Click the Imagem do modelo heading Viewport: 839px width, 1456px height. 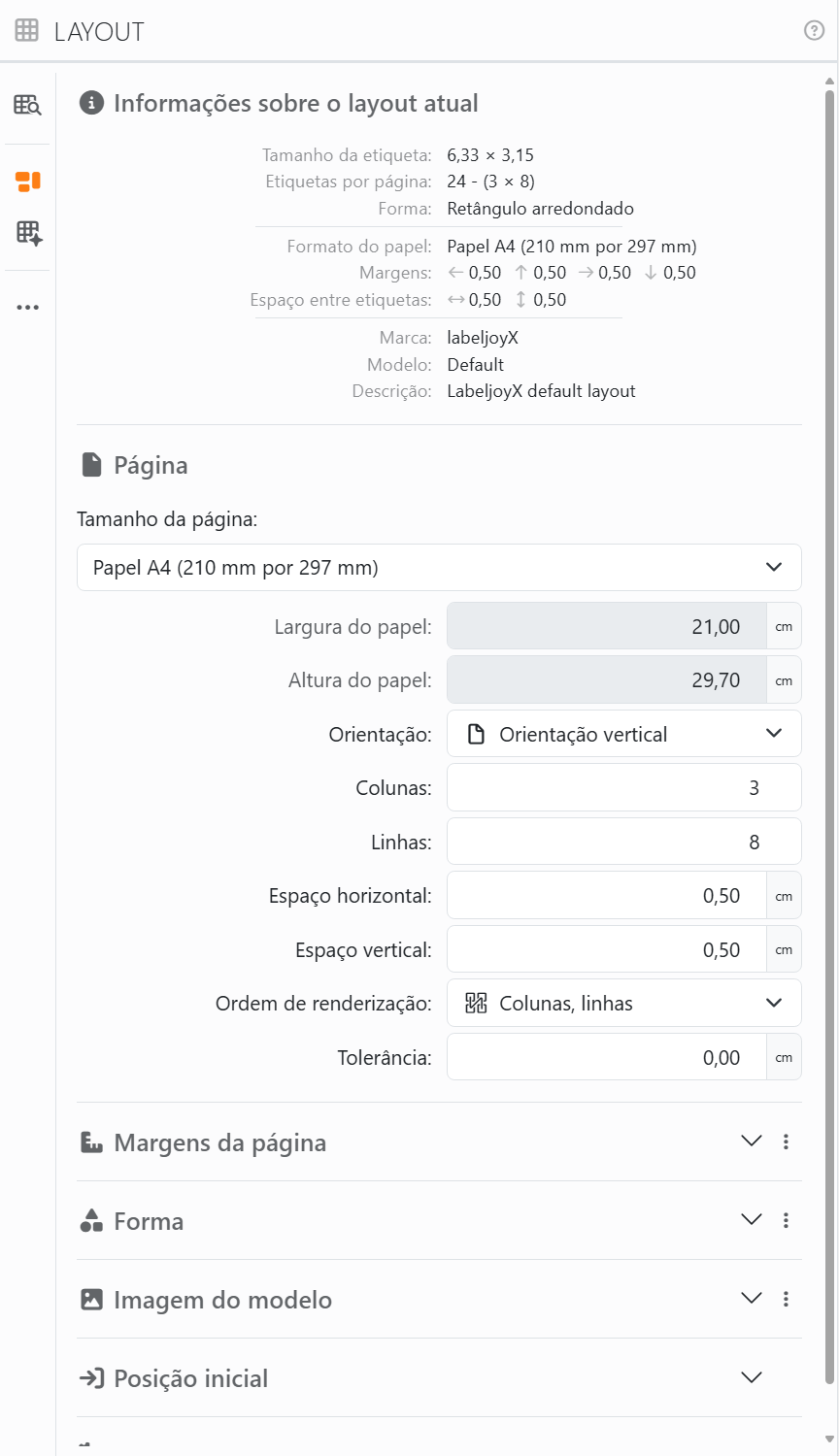click(x=223, y=1300)
